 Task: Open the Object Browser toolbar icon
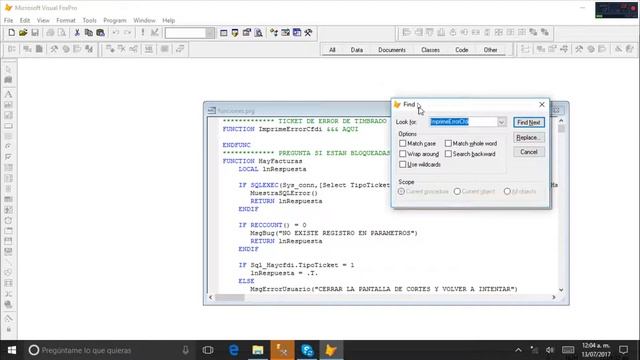point(285,33)
